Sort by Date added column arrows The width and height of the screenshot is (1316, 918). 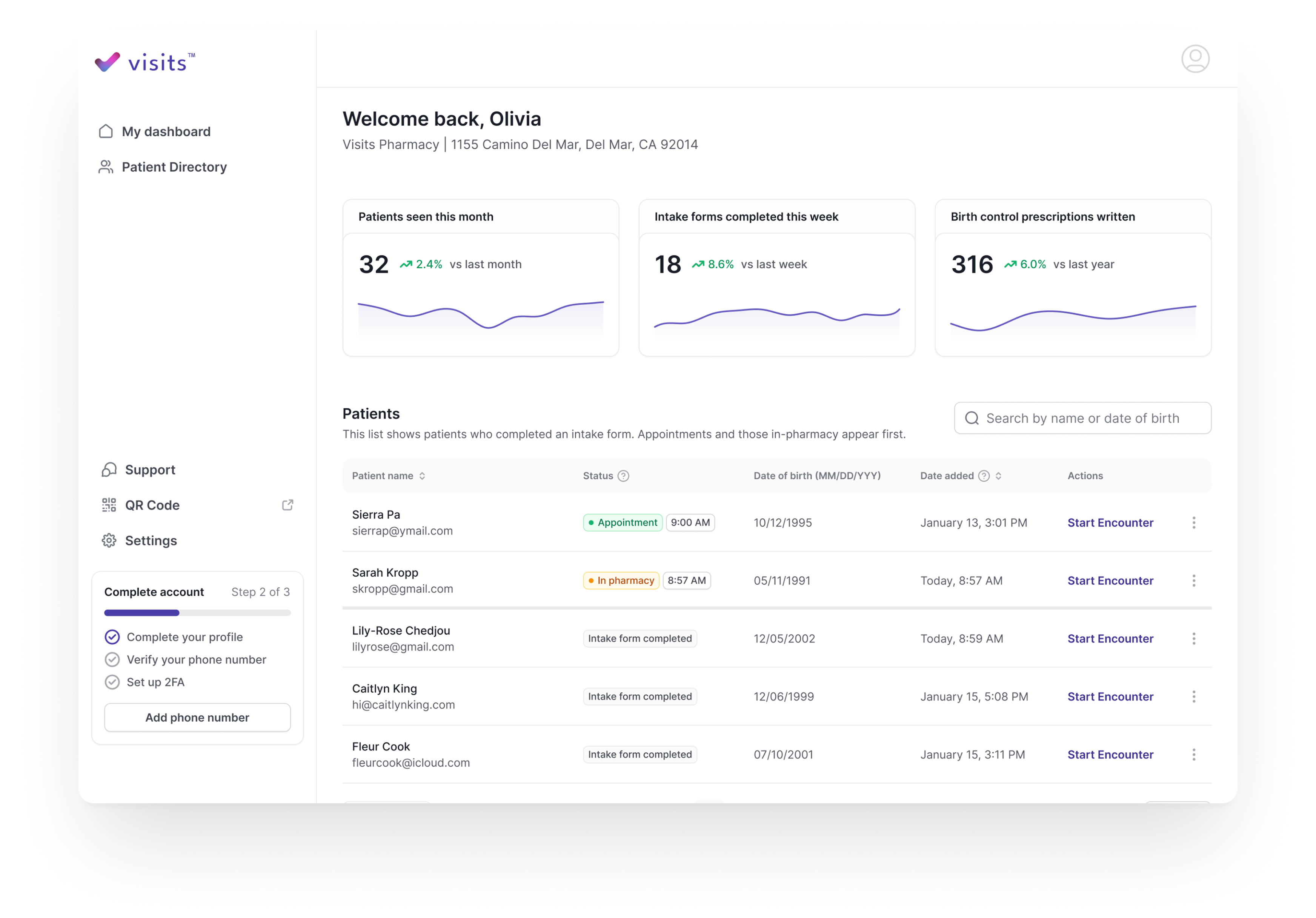[x=998, y=476]
